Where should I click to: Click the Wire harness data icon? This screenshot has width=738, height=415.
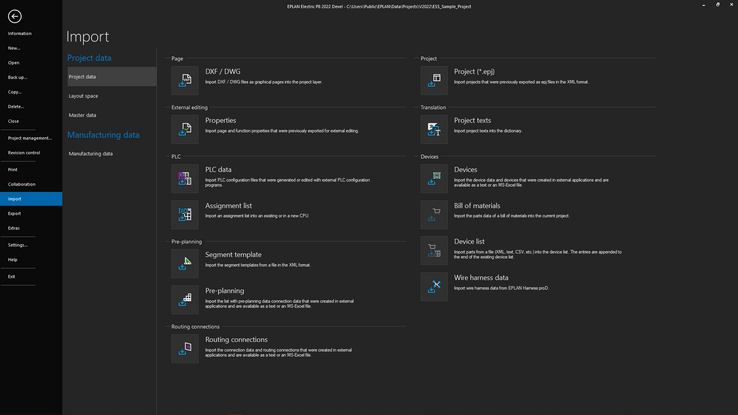tap(434, 287)
